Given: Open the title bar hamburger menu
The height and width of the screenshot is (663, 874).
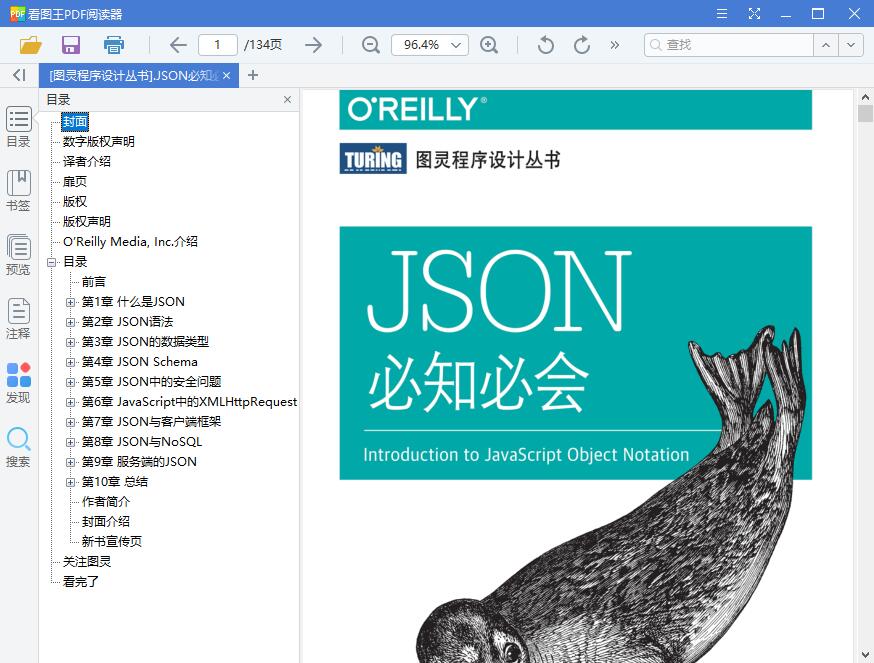Looking at the screenshot, I should tap(722, 13).
